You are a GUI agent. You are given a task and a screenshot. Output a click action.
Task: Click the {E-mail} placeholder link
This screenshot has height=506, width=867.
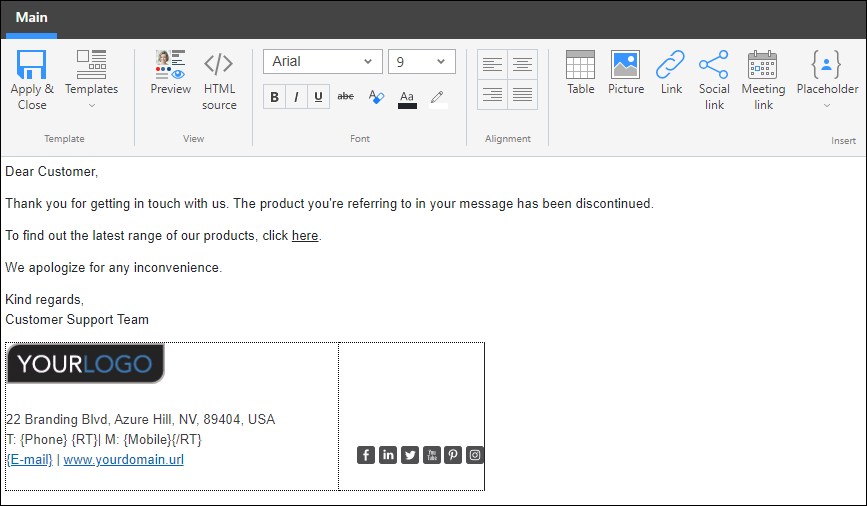point(30,460)
